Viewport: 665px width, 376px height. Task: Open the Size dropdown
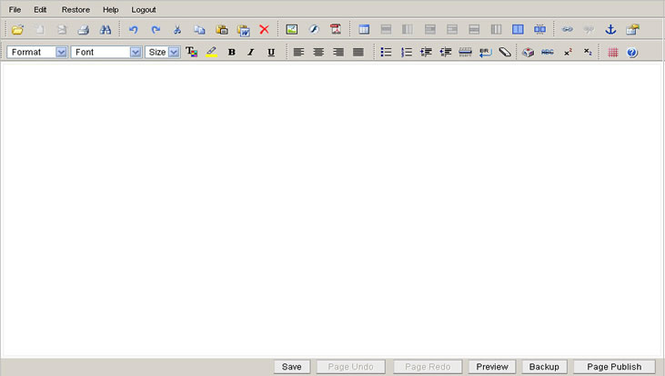(163, 52)
